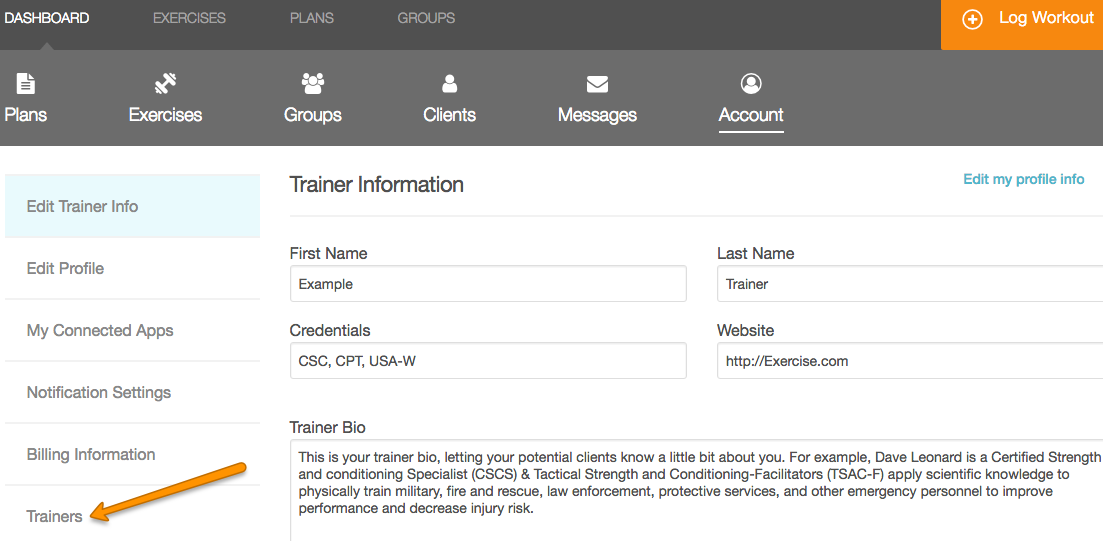Click the Website input field
Image resolution: width=1103 pixels, height=541 pixels.
tap(910, 361)
